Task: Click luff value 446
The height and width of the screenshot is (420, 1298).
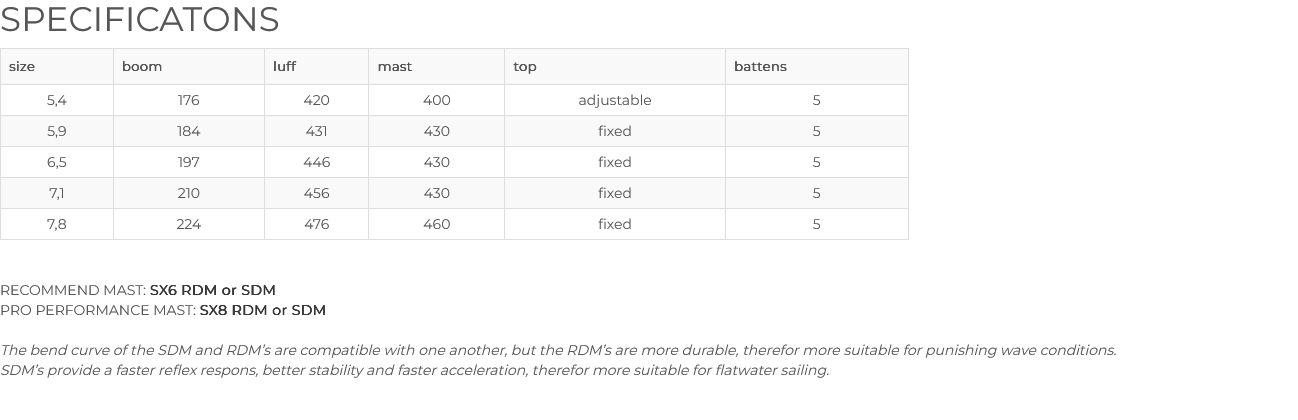Action: pos(317,162)
